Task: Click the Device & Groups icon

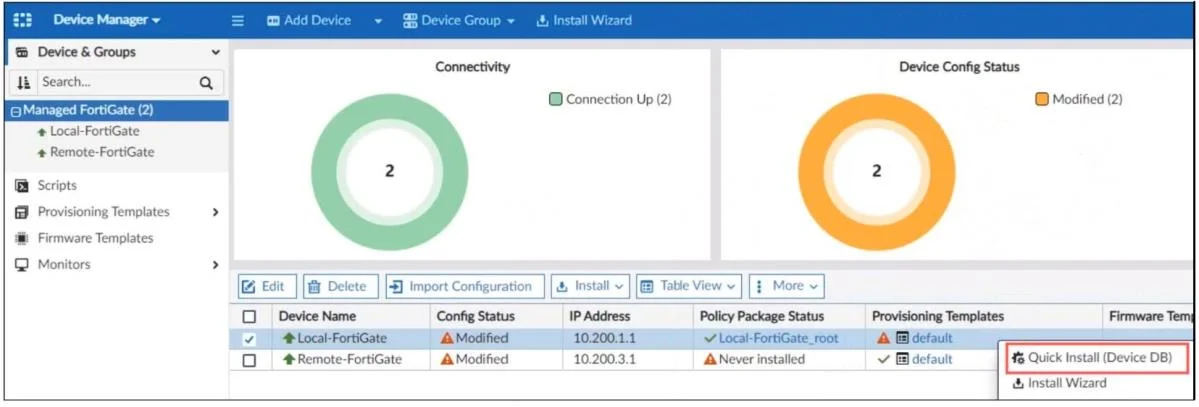Action: pos(22,52)
